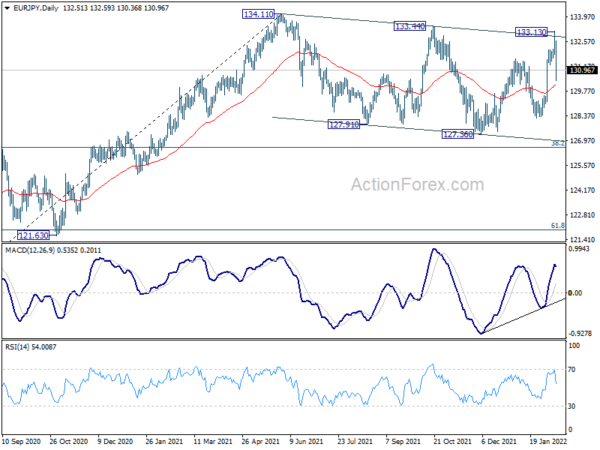The image size is (600, 450).
Task: Click the MACD 0.00 axis level
Action: (x=575, y=293)
